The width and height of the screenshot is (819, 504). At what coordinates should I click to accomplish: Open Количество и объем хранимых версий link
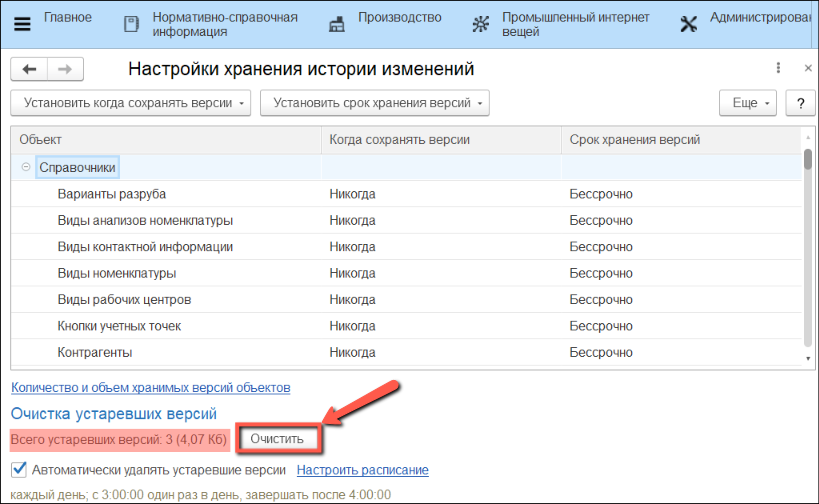tap(150, 387)
